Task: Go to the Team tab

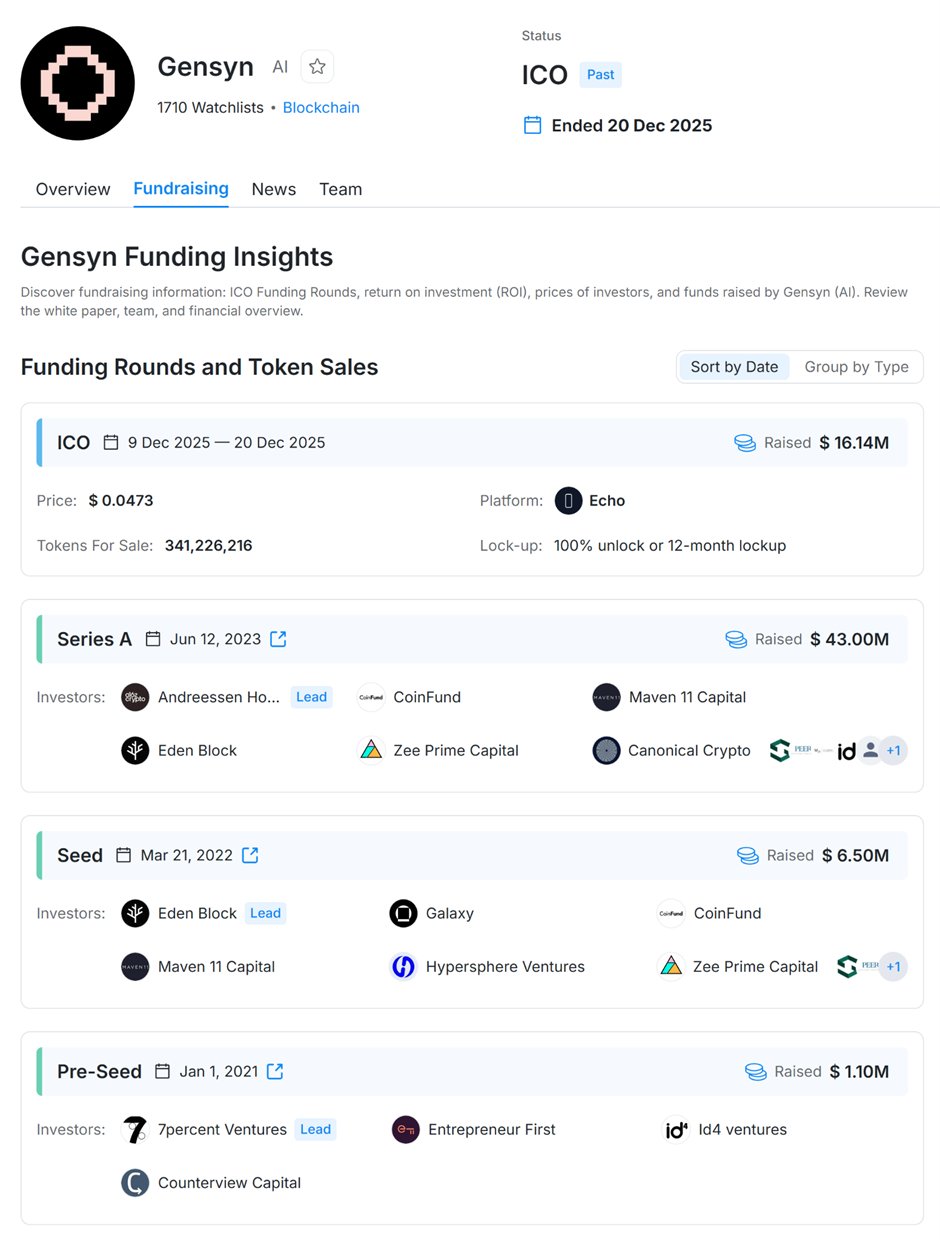Action: (340, 189)
